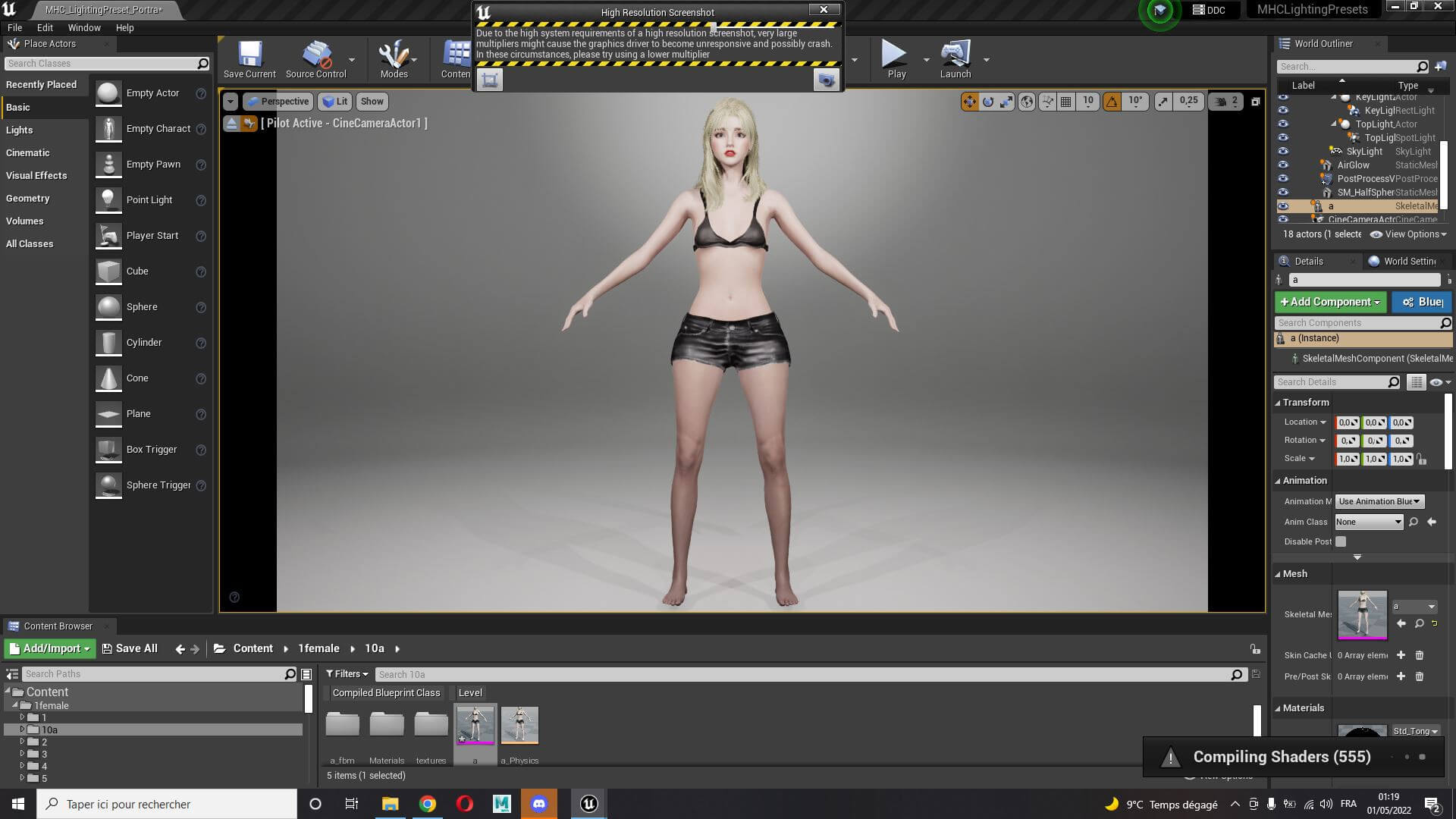Open the Window menu
Image resolution: width=1456 pixels, height=819 pixels.
pos(84,27)
